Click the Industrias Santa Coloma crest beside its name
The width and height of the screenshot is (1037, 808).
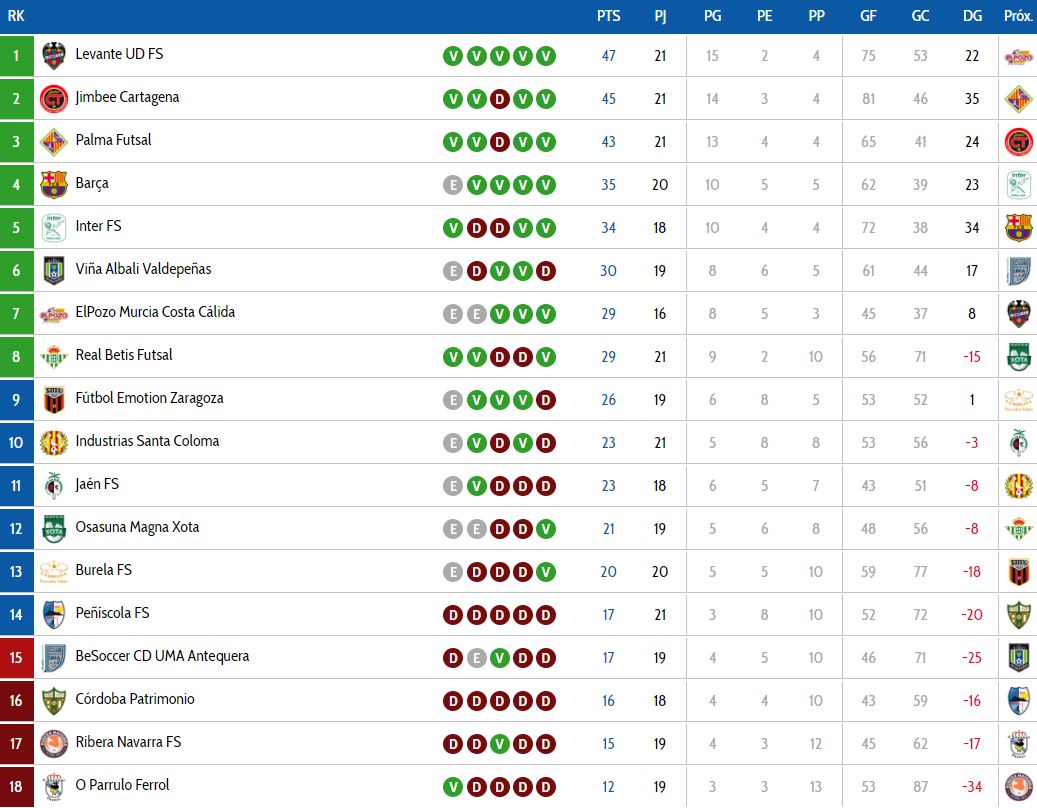point(54,442)
